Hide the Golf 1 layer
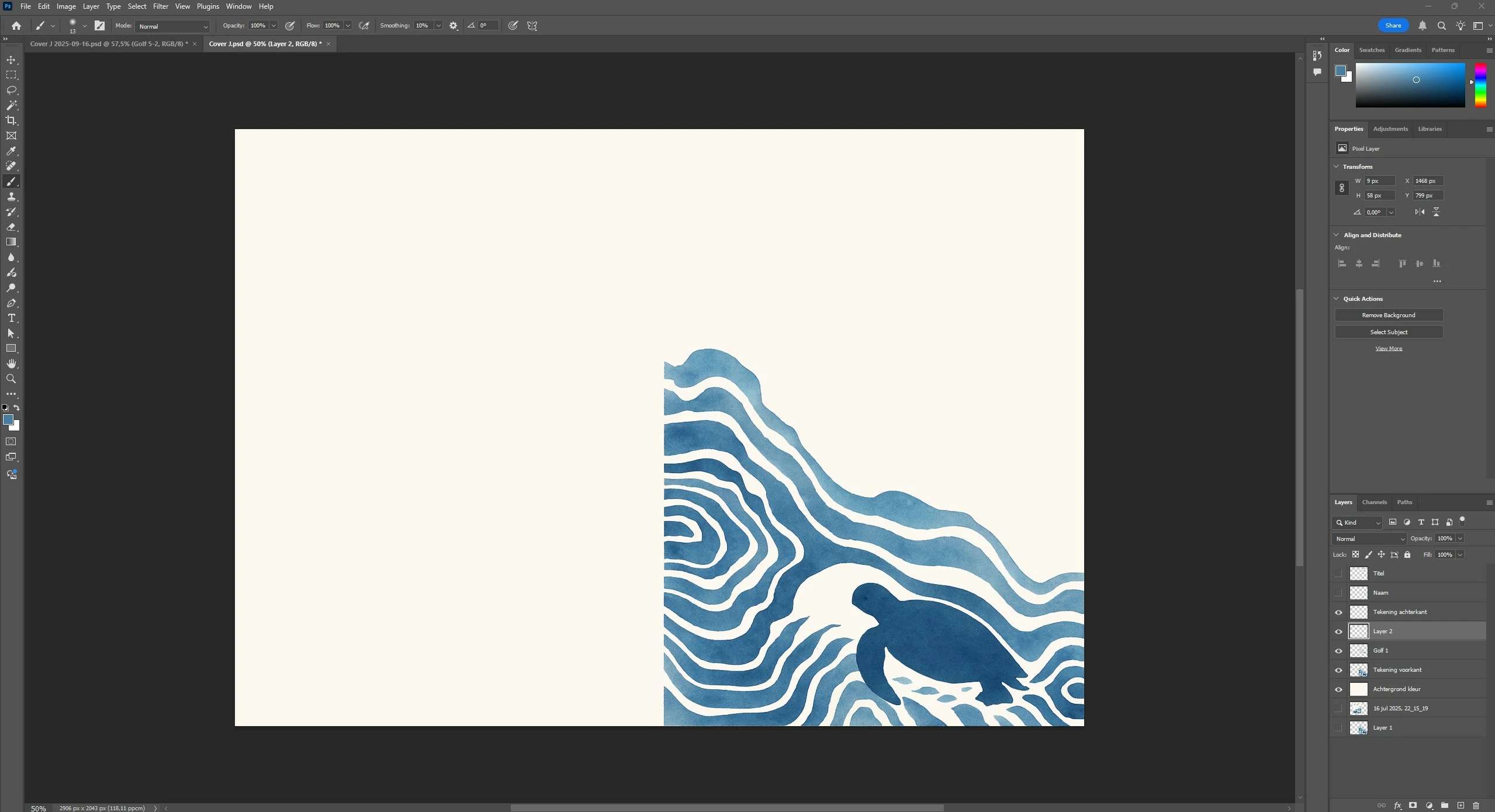The width and height of the screenshot is (1495, 812). [1338, 650]
